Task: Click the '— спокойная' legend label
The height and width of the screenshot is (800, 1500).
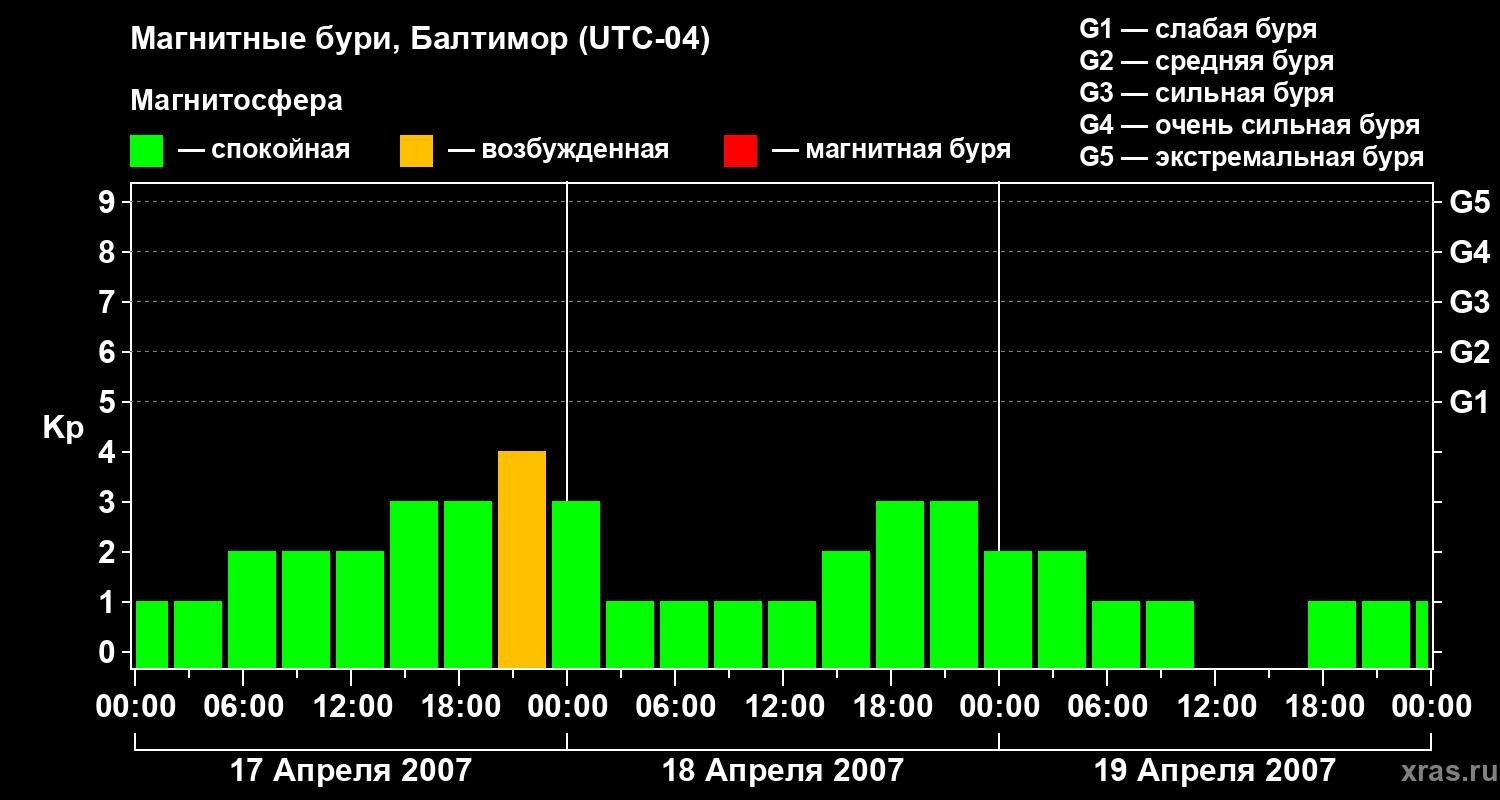Action: pos(264,150)
